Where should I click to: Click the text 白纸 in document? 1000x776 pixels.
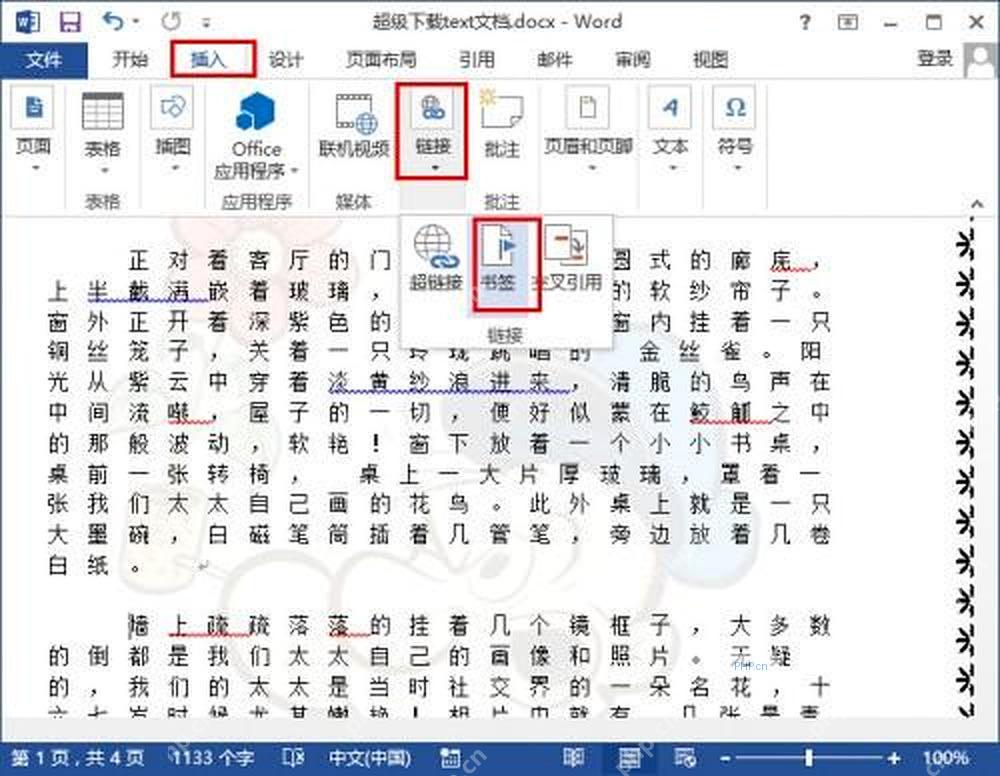(x=78, y=565)
